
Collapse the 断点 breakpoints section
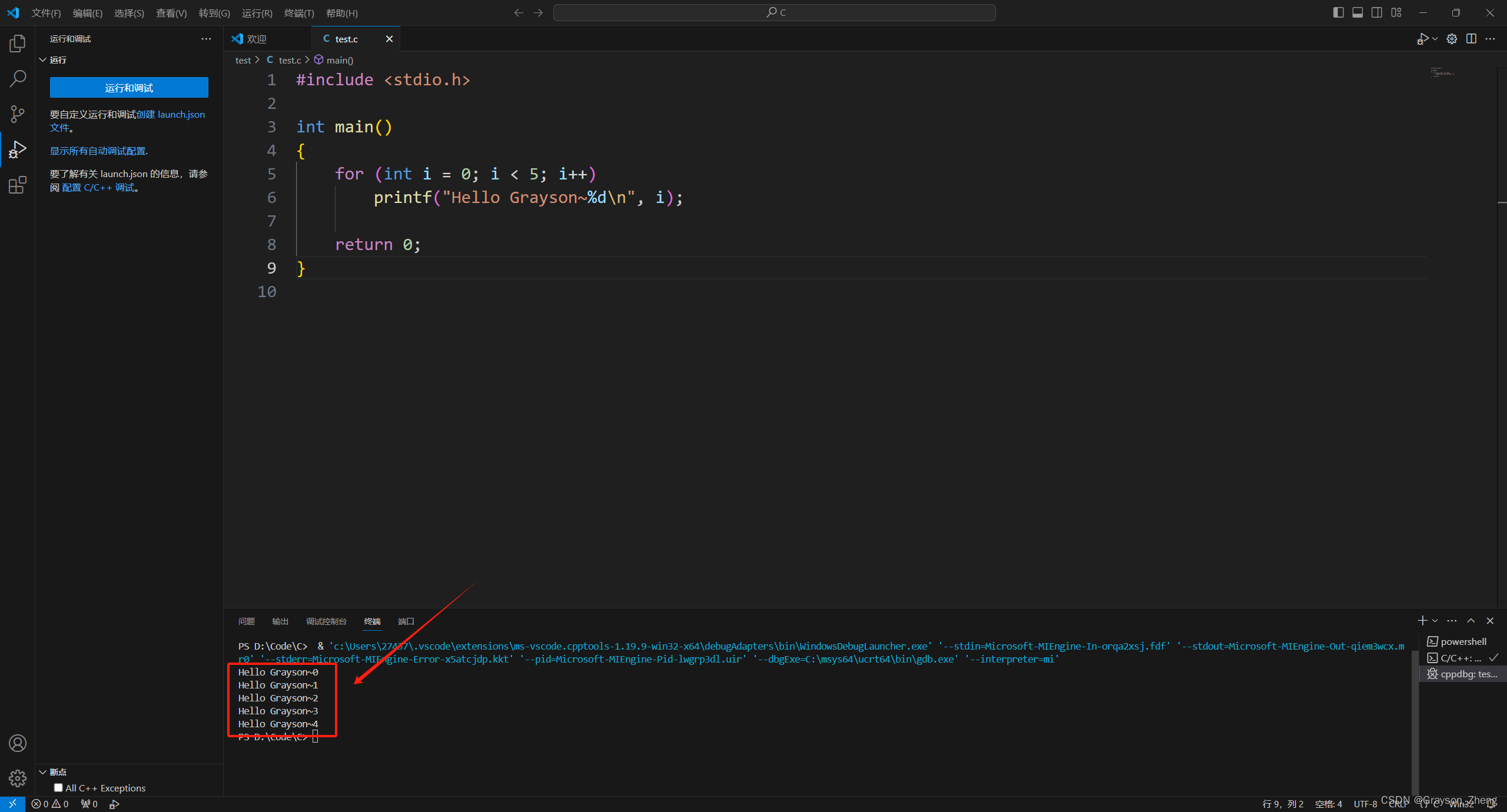point(43,772)
